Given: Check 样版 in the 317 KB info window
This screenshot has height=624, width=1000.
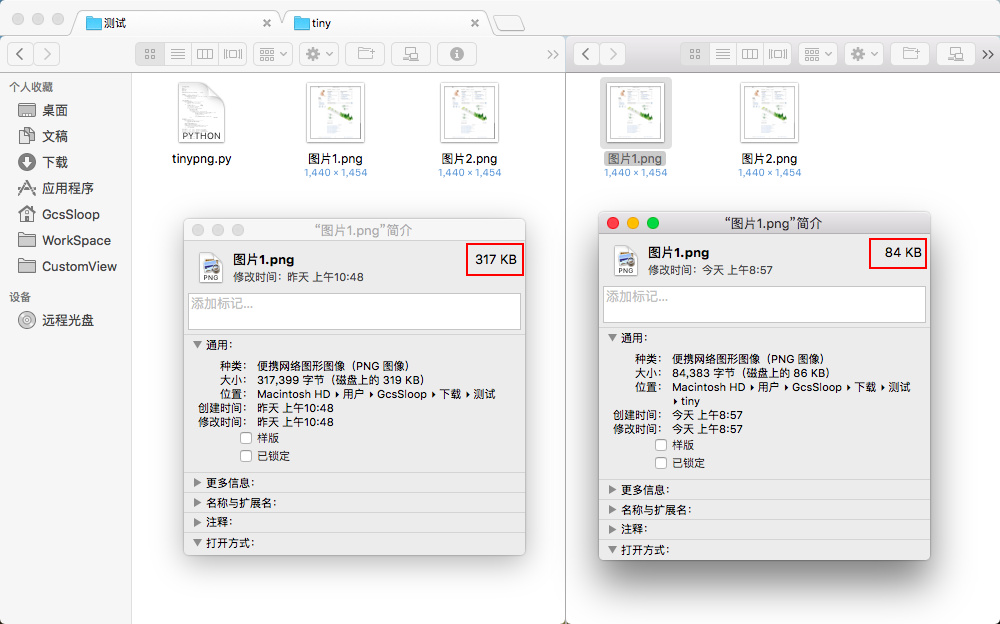Looking at the screenshot, I should (246, 438).
